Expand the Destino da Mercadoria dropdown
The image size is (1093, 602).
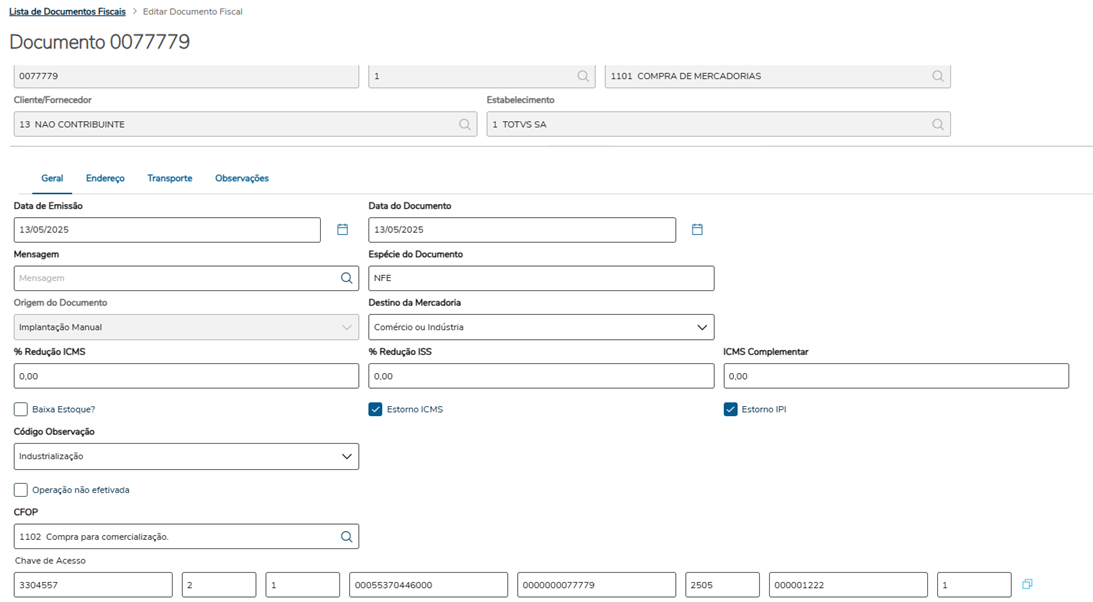[702, 327]
